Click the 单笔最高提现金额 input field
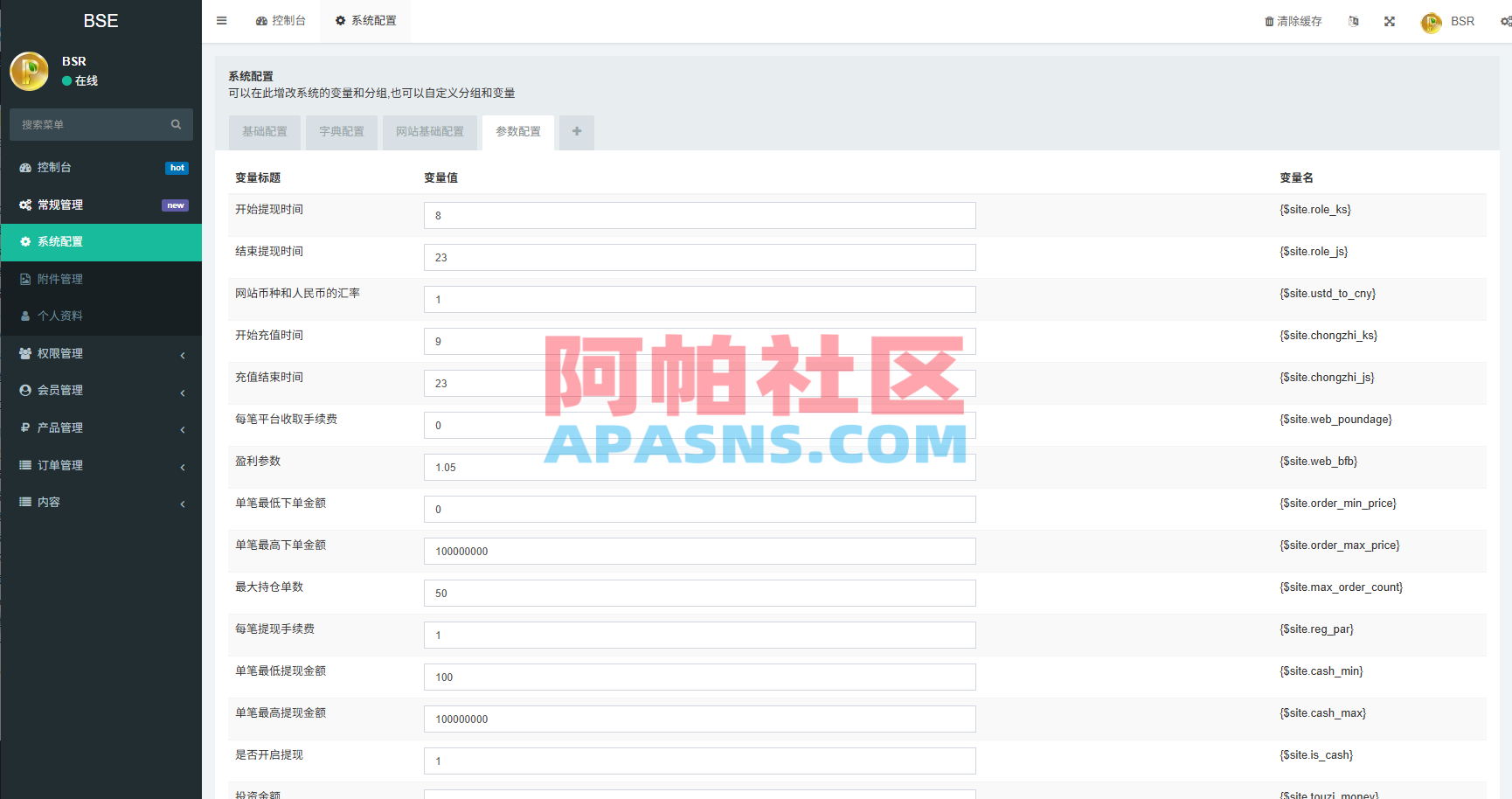 [x=700, y=719]
